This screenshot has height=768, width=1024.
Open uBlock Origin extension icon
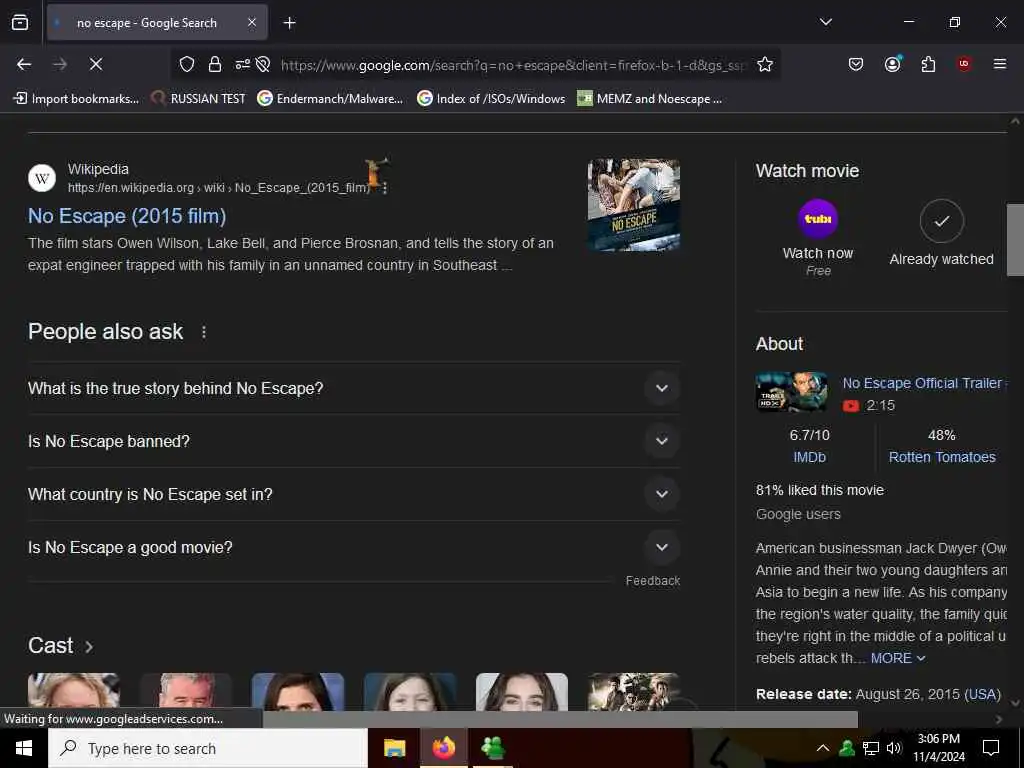click(964, 64)
